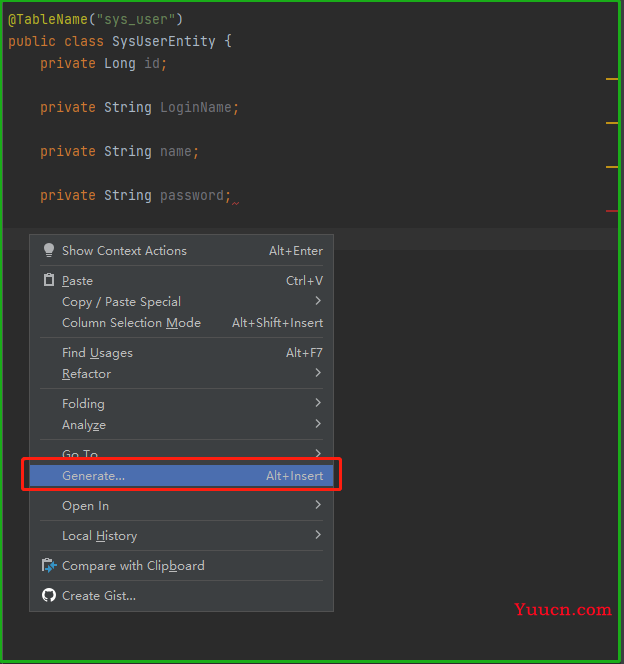624x664 pixels.
Task: Click the Compare with Clipboard icon
Action: tap(49, 566)
